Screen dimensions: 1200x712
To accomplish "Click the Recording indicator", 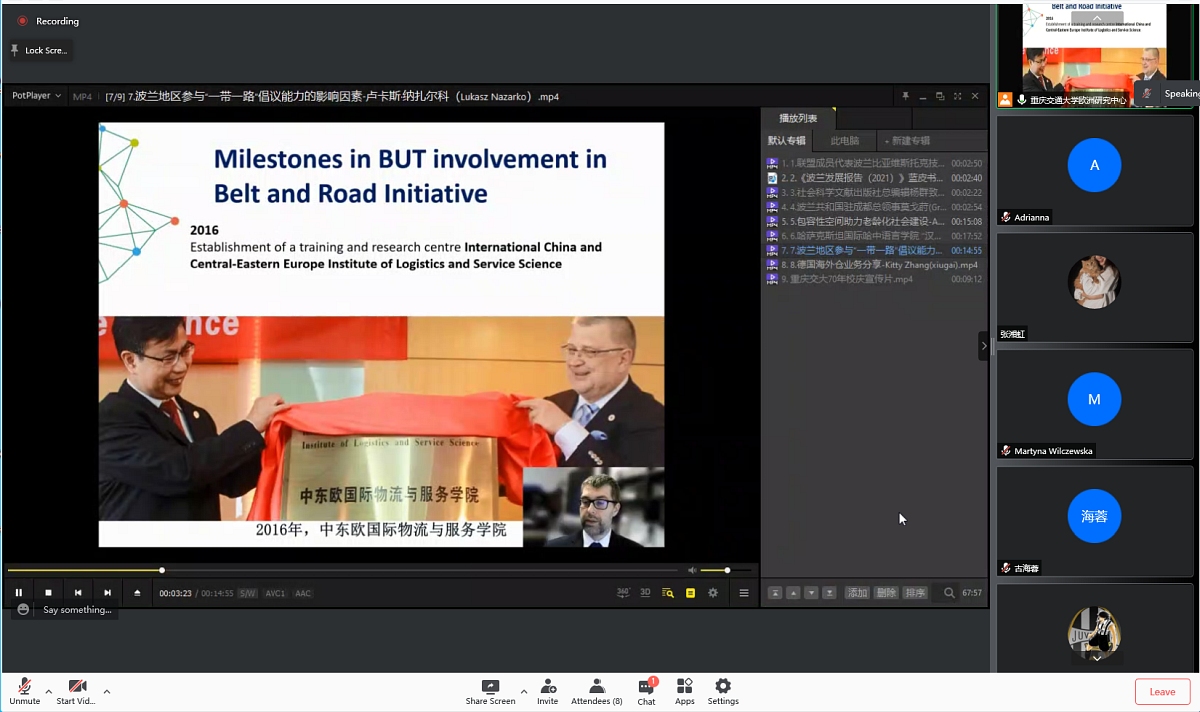I will (47, 21).
